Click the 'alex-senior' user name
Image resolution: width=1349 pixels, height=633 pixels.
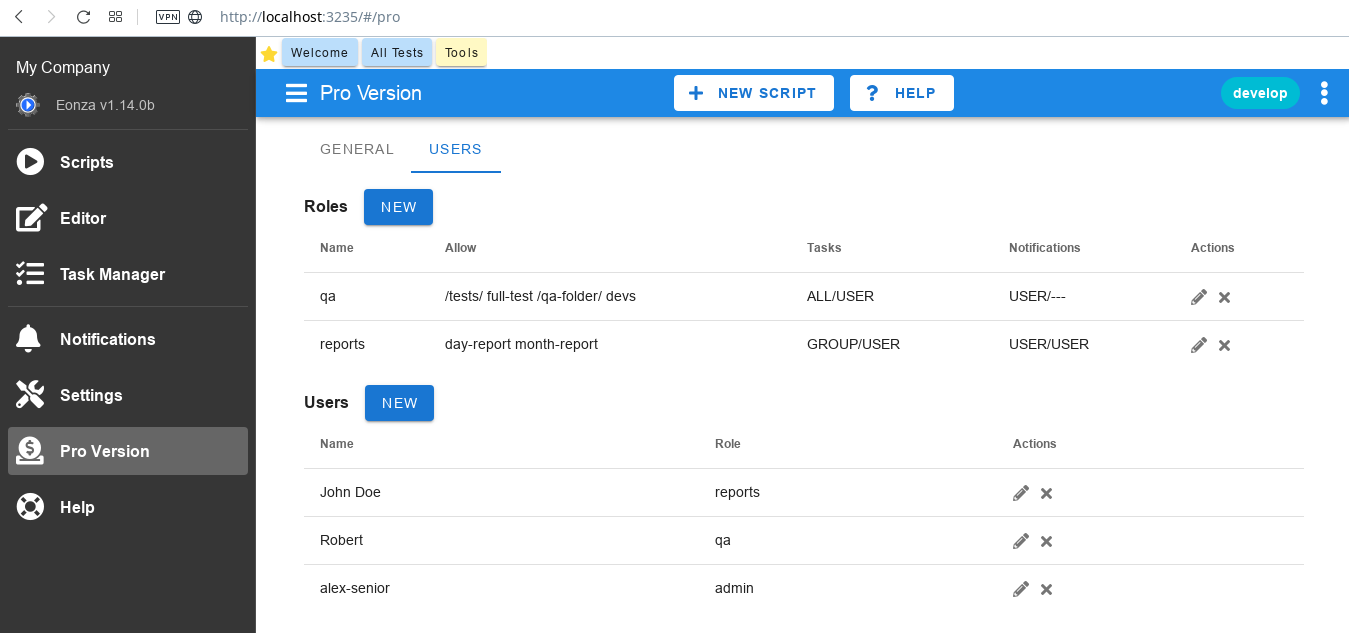tap(355, 588)
